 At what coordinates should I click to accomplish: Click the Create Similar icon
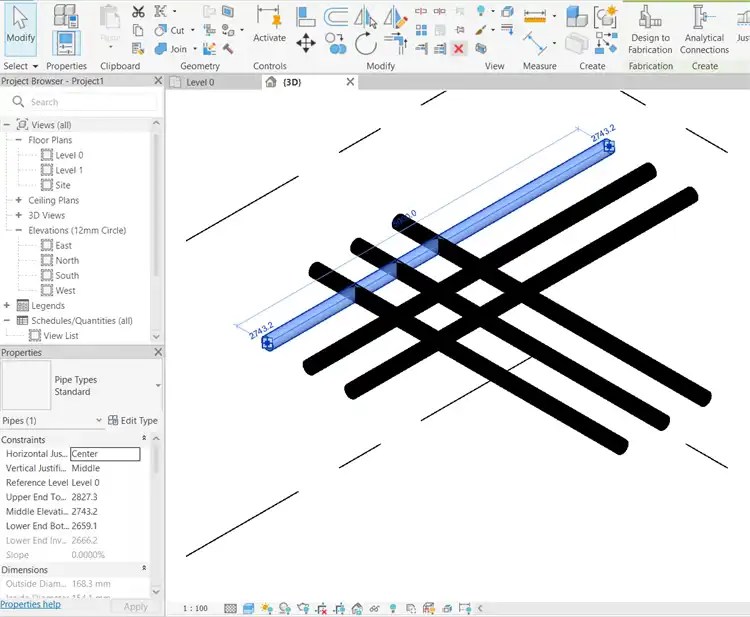point(606,43)
